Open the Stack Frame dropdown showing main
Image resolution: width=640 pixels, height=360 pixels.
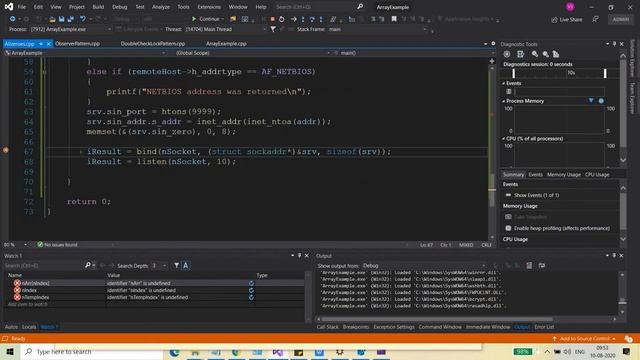378,29
